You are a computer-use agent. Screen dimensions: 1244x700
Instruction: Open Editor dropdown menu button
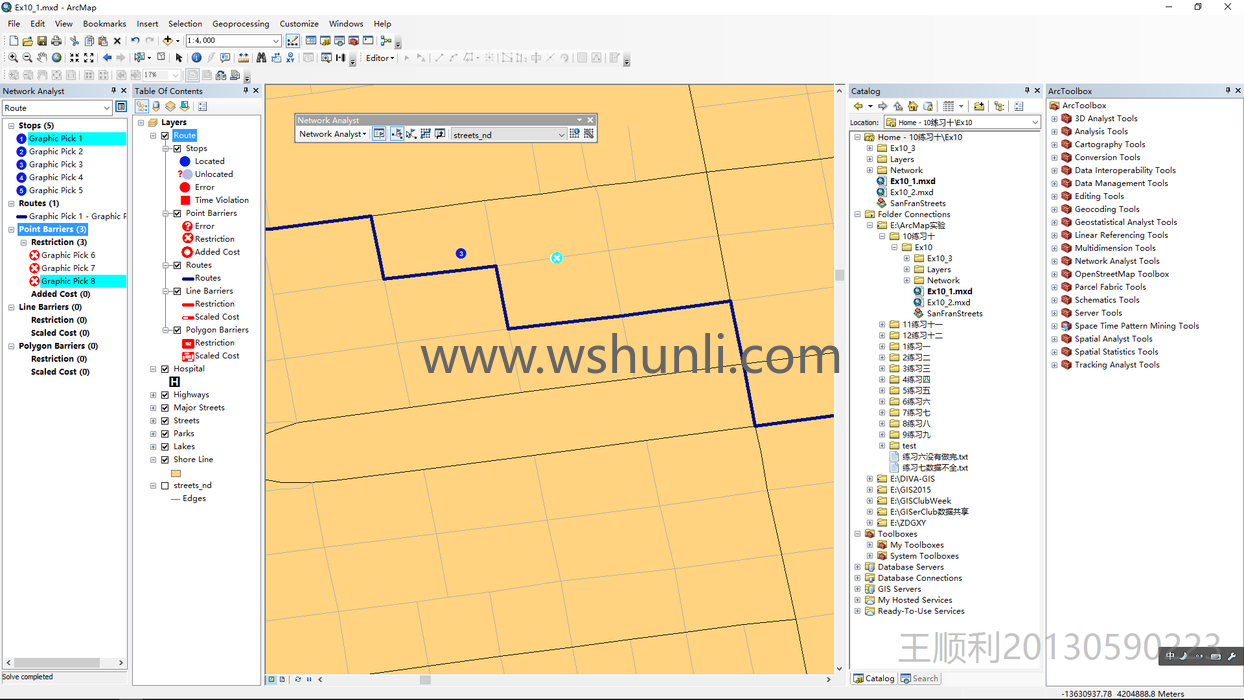coord(380,58)
